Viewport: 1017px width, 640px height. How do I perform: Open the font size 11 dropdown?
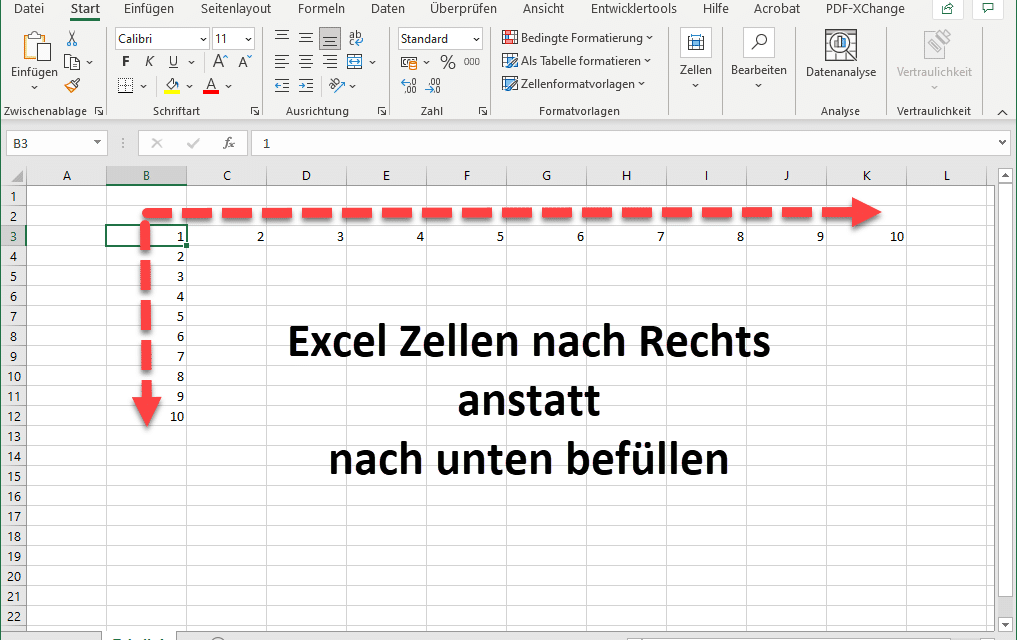coord(248,39)
